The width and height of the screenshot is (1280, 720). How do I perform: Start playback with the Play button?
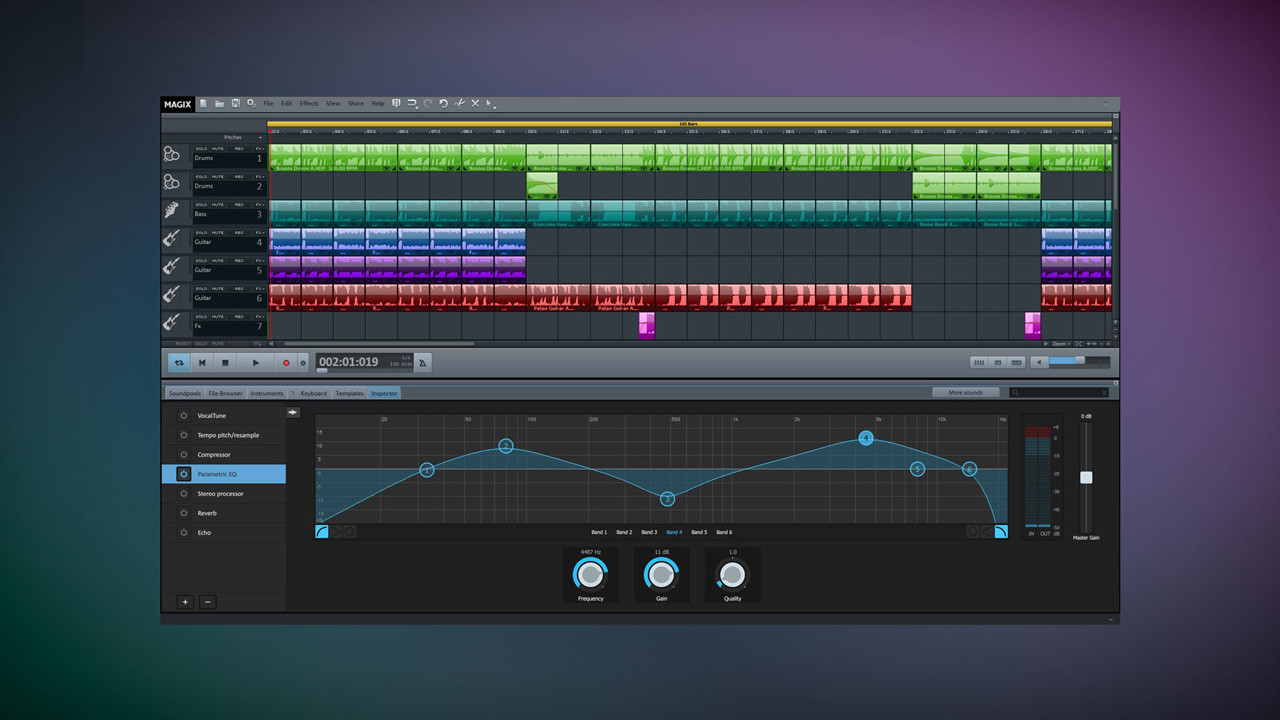(x=255, y=362)
